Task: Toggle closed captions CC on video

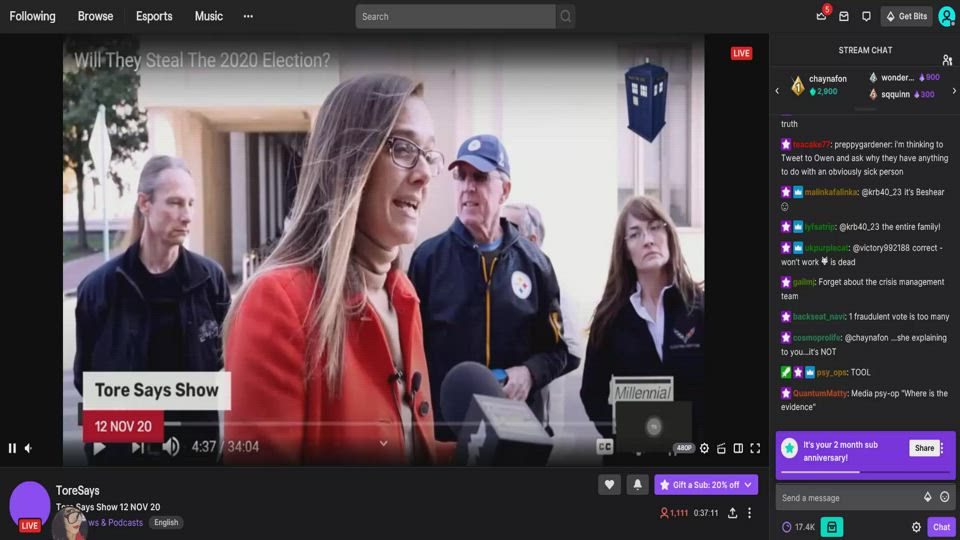Action: (x=605, y=448)
